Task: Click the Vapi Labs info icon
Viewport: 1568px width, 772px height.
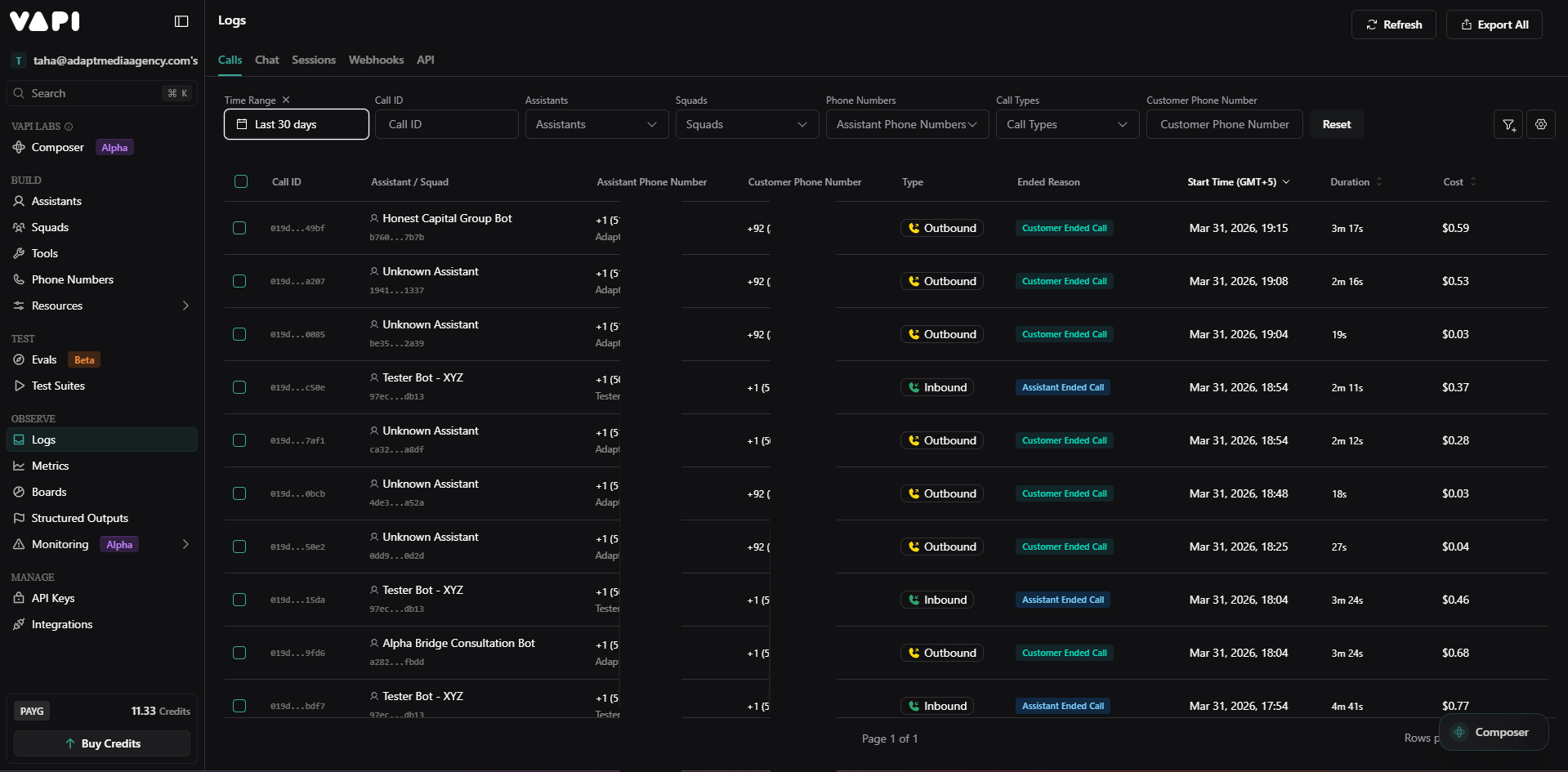Action: tap(69, 127)
